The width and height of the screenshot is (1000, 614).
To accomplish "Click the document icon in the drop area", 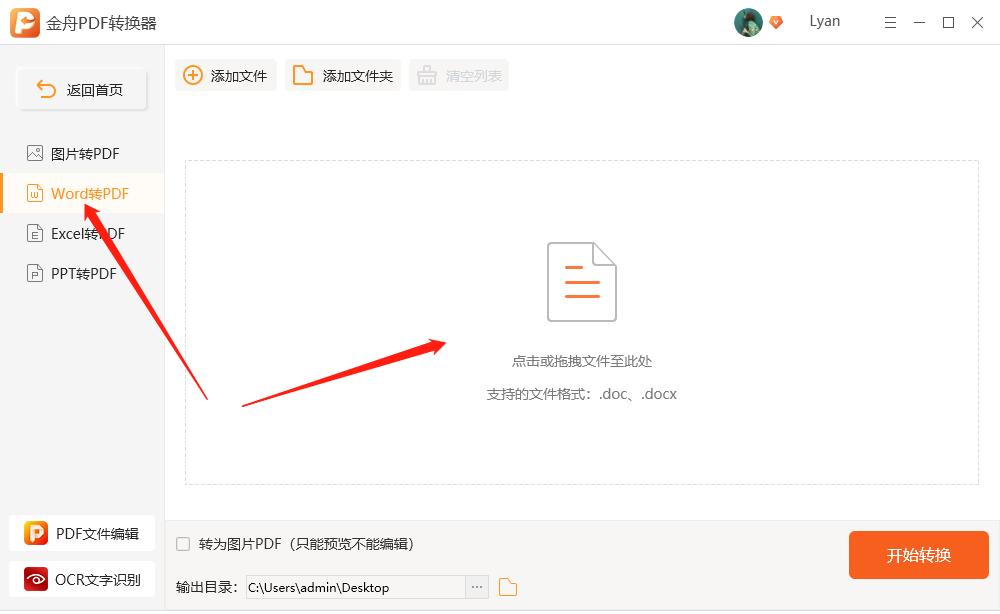I will [582, 281].
